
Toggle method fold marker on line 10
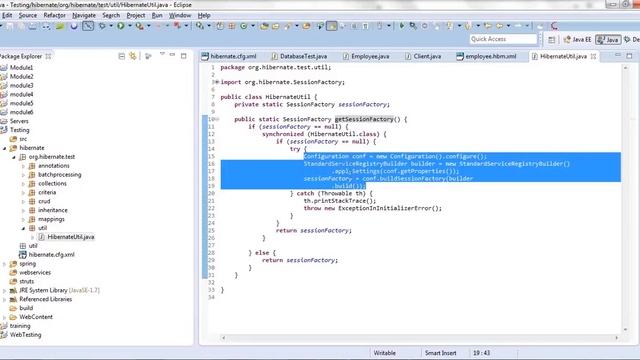(217, 119)
